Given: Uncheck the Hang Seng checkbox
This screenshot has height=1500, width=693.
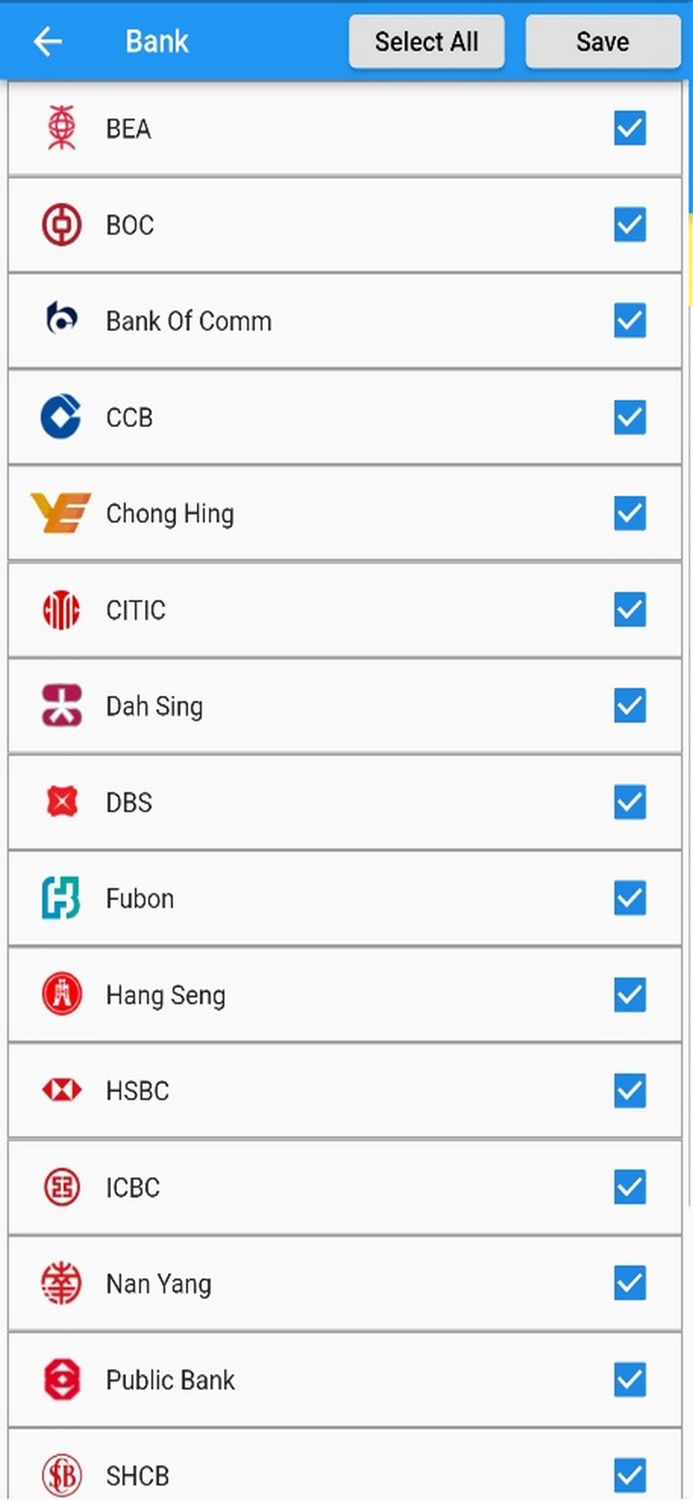Looking at the screenshot, I should [630, 994].
